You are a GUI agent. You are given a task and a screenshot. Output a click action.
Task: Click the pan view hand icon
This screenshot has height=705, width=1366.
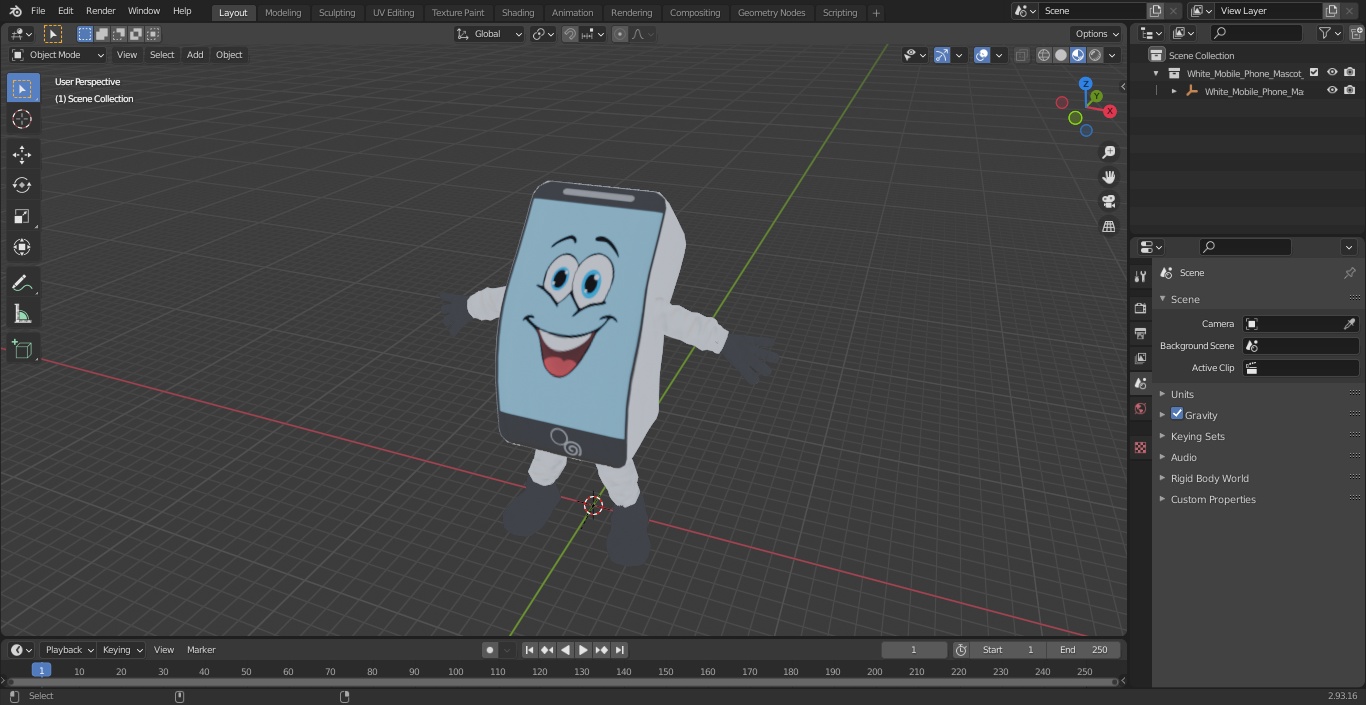pyautogui.click(x=1108, y=177)
